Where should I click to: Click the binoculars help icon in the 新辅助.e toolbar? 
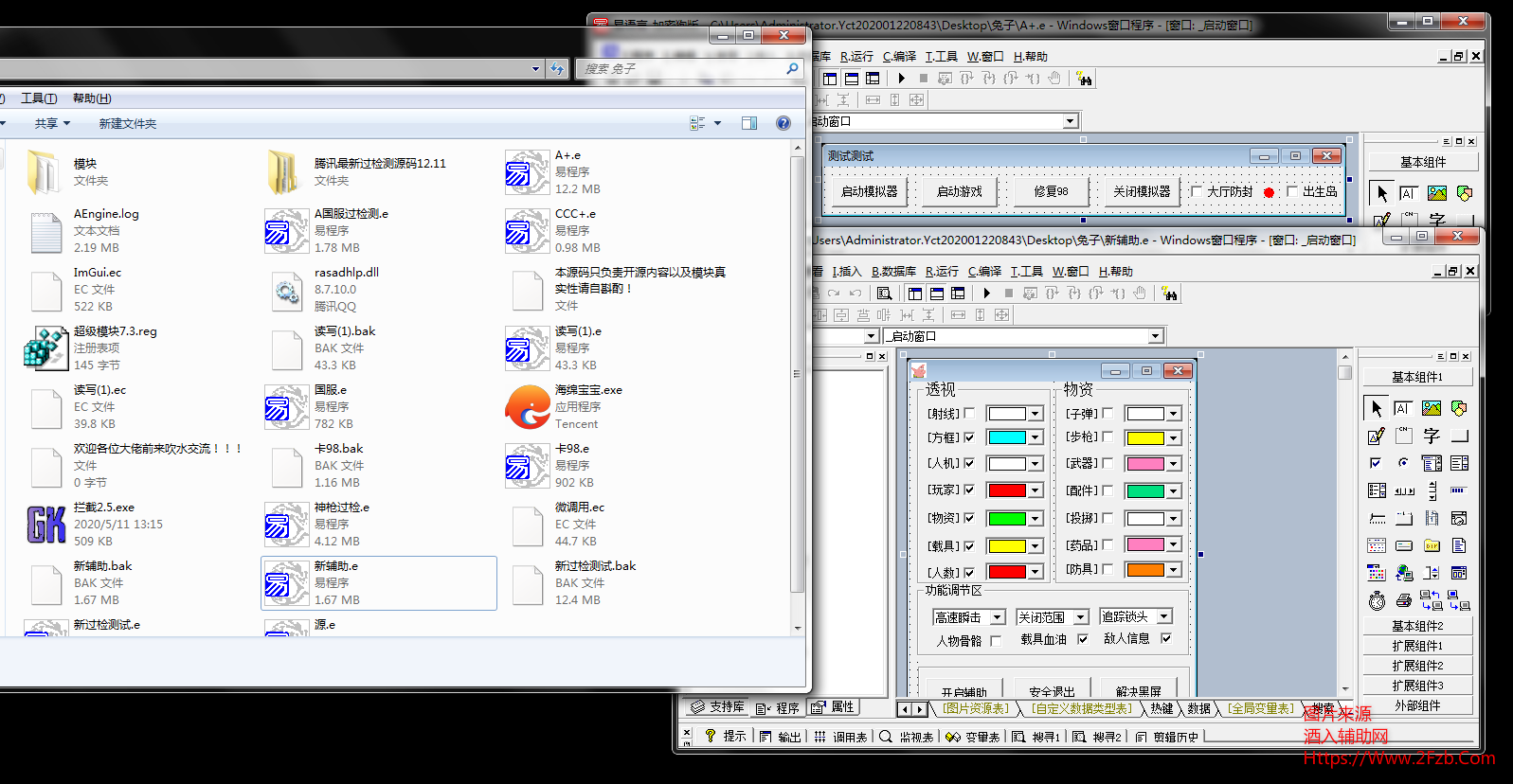click(1170, 294)
